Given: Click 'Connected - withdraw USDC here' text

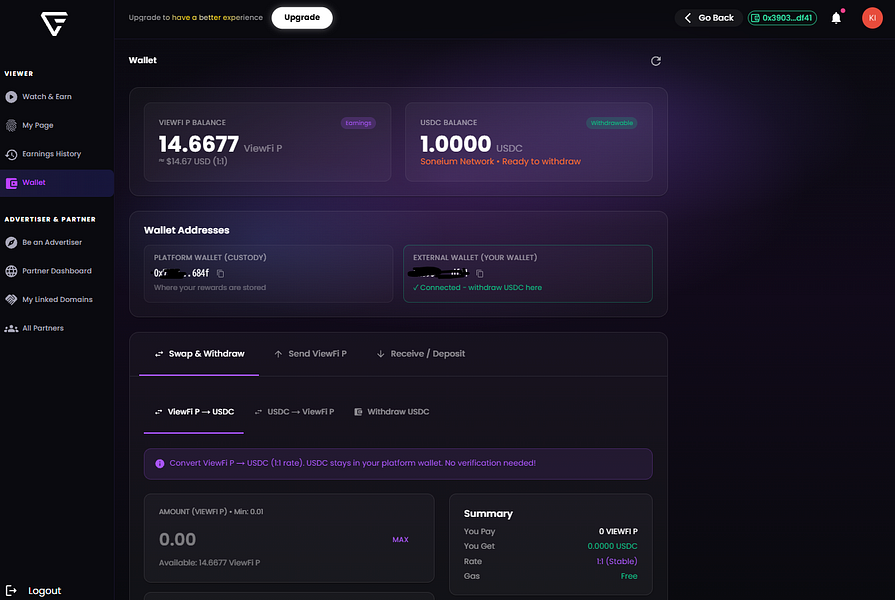Looking at the screenshot, I should (x=481, y=288).
